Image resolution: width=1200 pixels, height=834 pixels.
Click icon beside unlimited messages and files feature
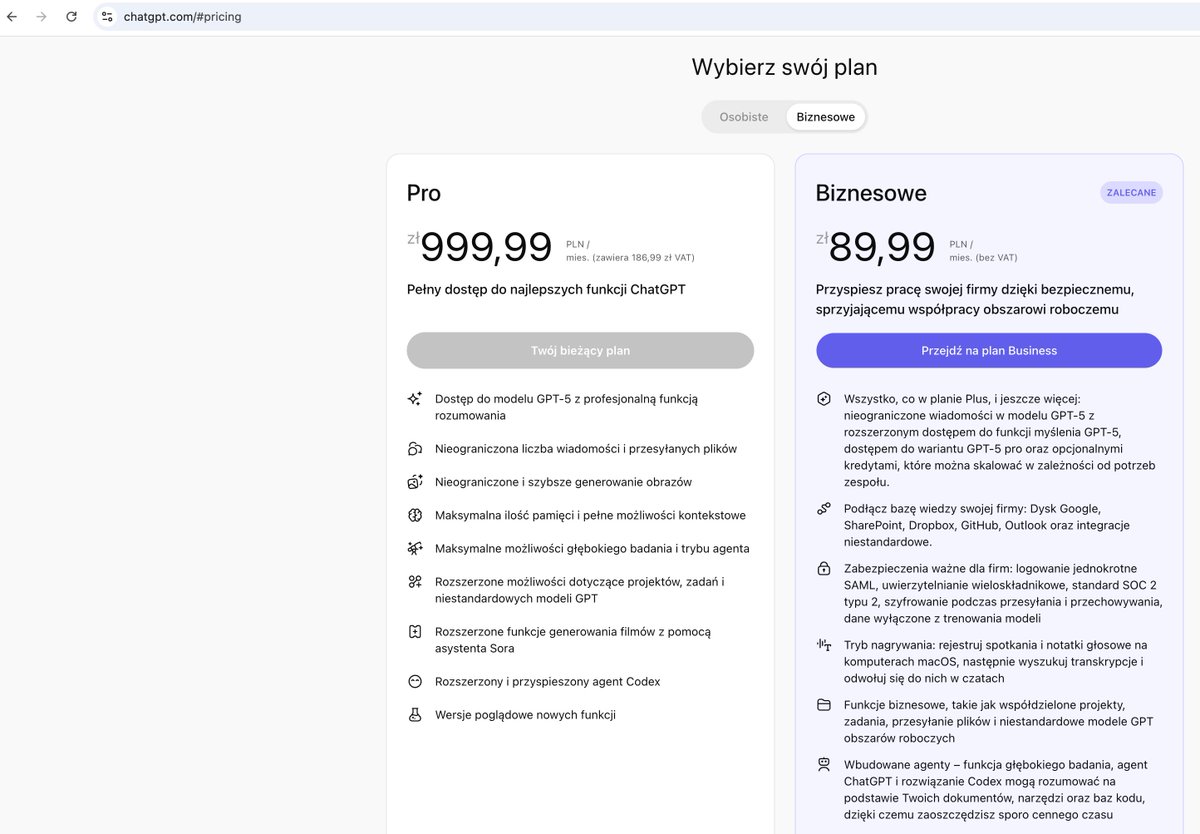pyautogui.click(x=415, y=449)
